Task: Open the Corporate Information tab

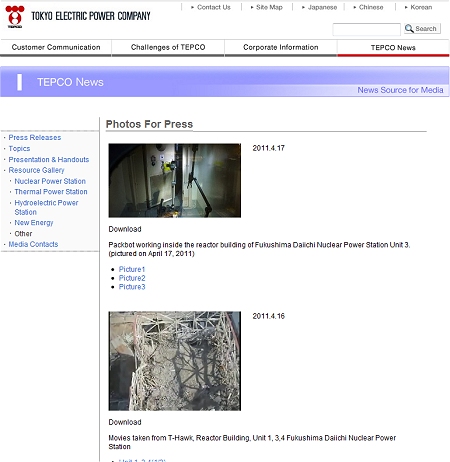Action: pos(281,47)
